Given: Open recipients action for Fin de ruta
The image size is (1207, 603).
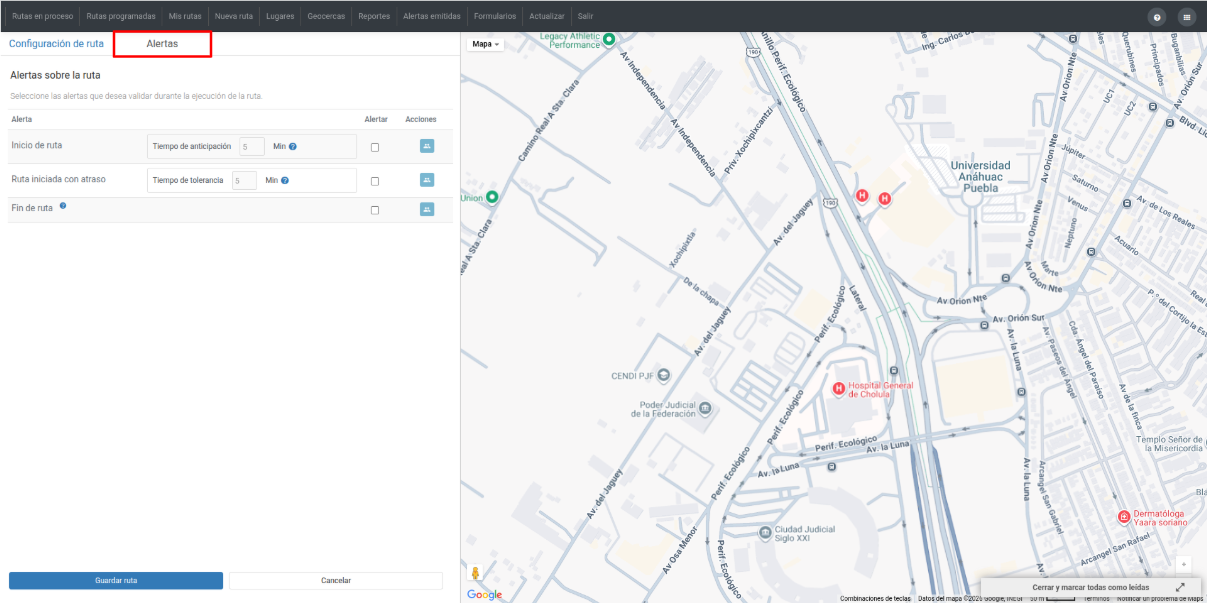Looking at the screenshot, I should click(x=427, y=210).
